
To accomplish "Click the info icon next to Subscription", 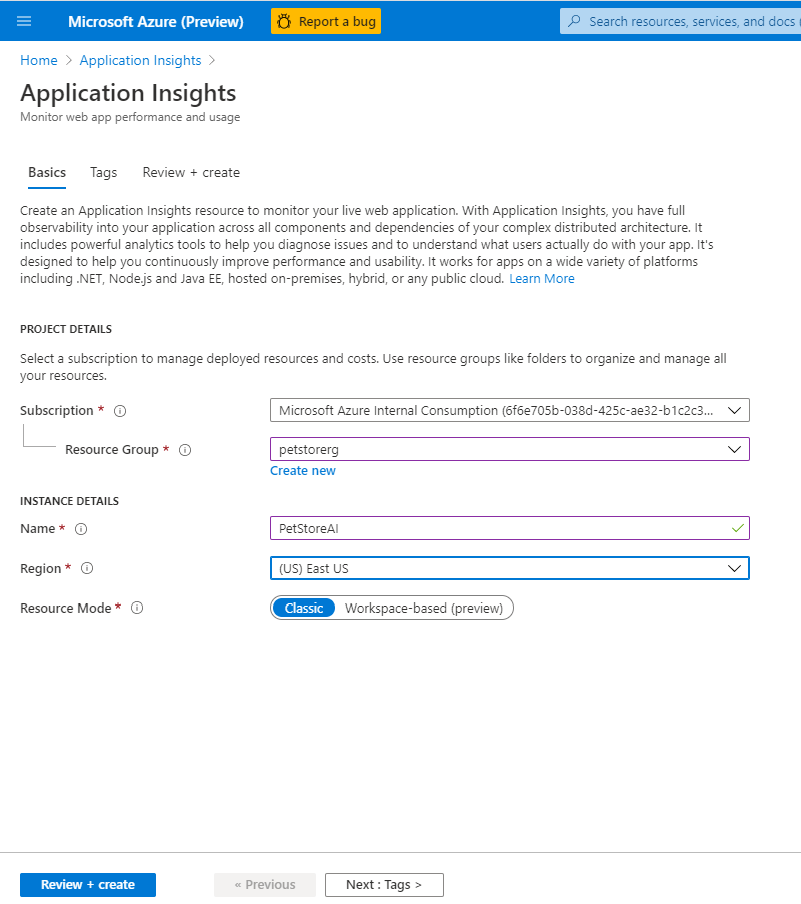I will point(119,410).
